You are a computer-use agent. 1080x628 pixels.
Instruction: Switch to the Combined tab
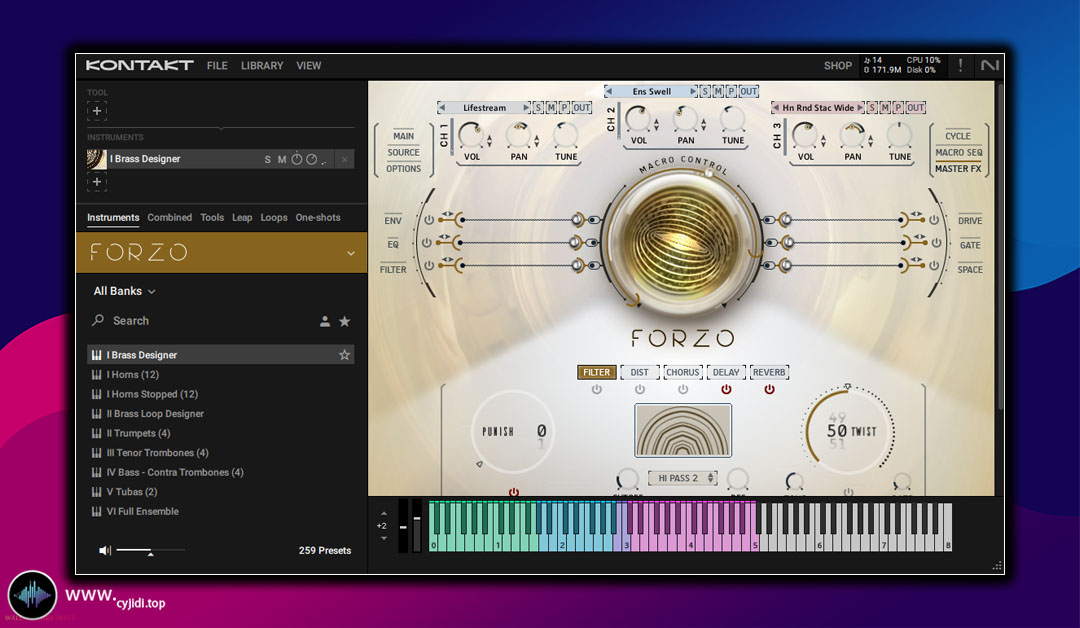[x=169, y=218]
